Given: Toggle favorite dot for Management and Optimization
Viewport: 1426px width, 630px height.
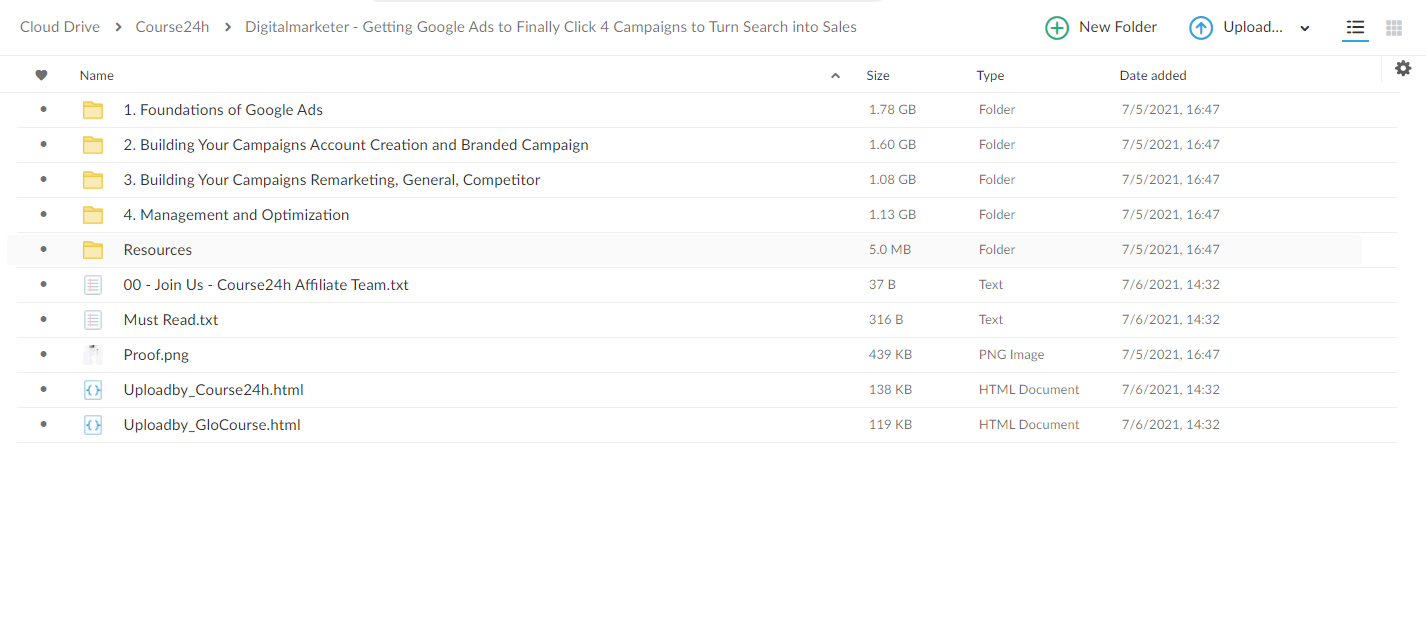Looking at the screenshot, I should click(x=43, y=215).
